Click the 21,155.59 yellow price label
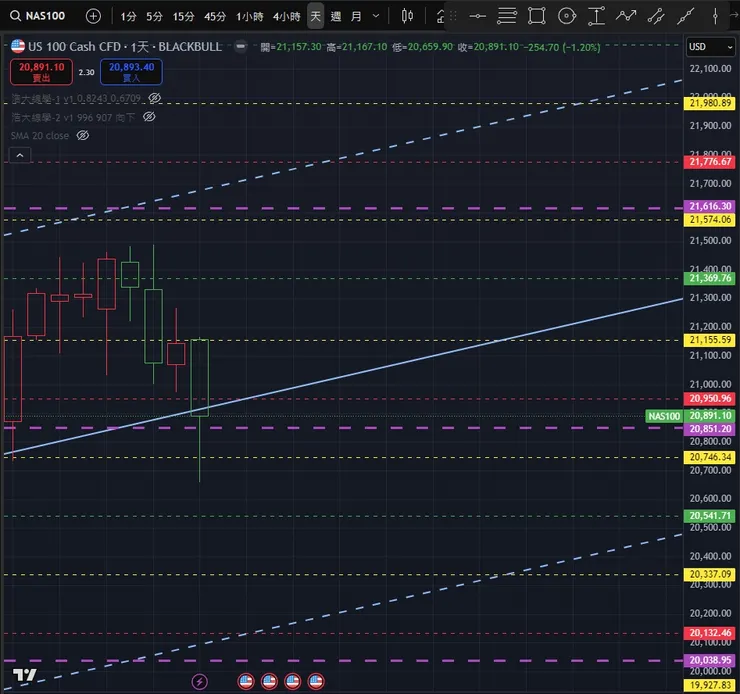Screen dimensions: 740x694 710,340
